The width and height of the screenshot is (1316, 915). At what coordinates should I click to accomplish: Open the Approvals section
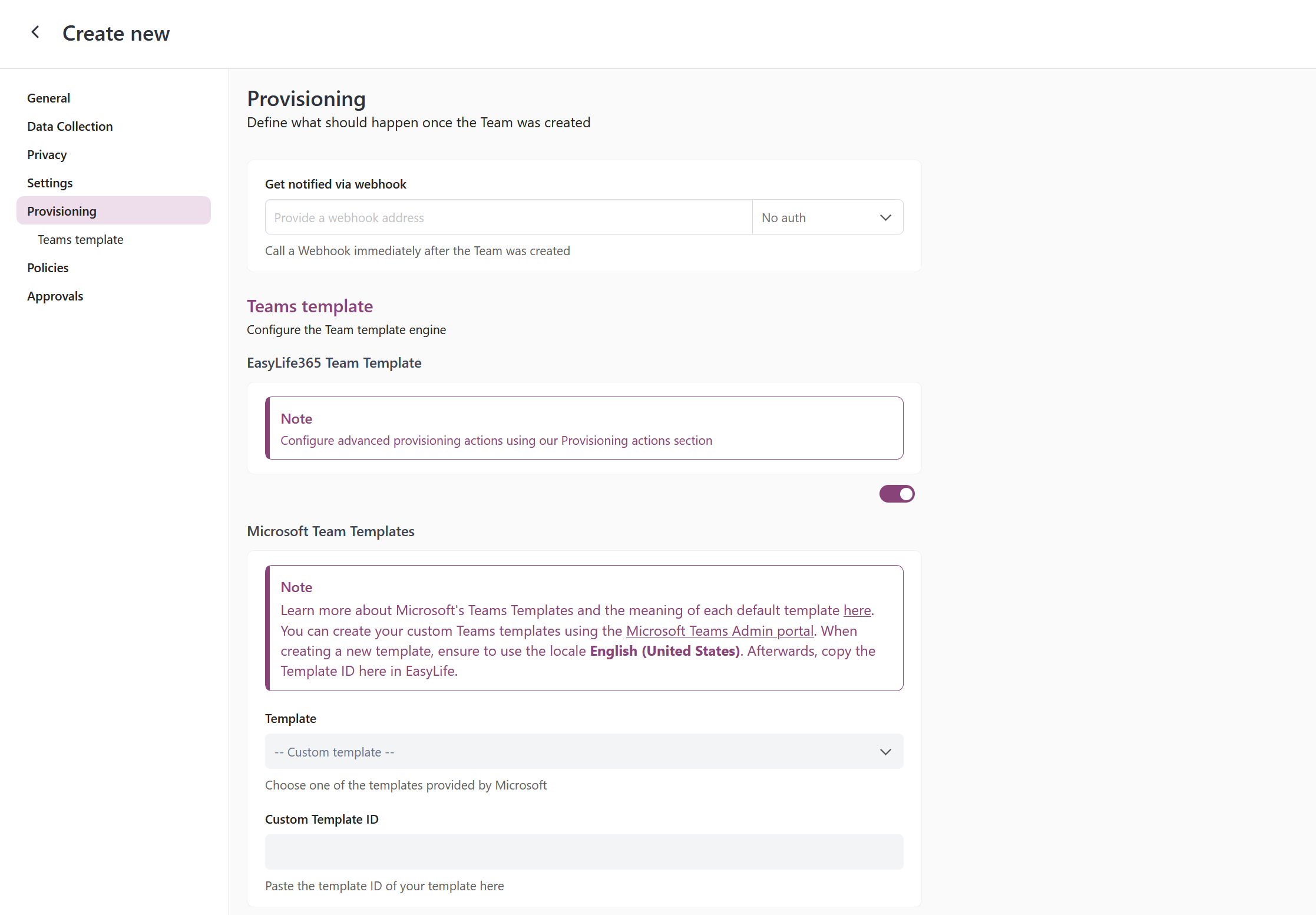click(x=55, y=296)
